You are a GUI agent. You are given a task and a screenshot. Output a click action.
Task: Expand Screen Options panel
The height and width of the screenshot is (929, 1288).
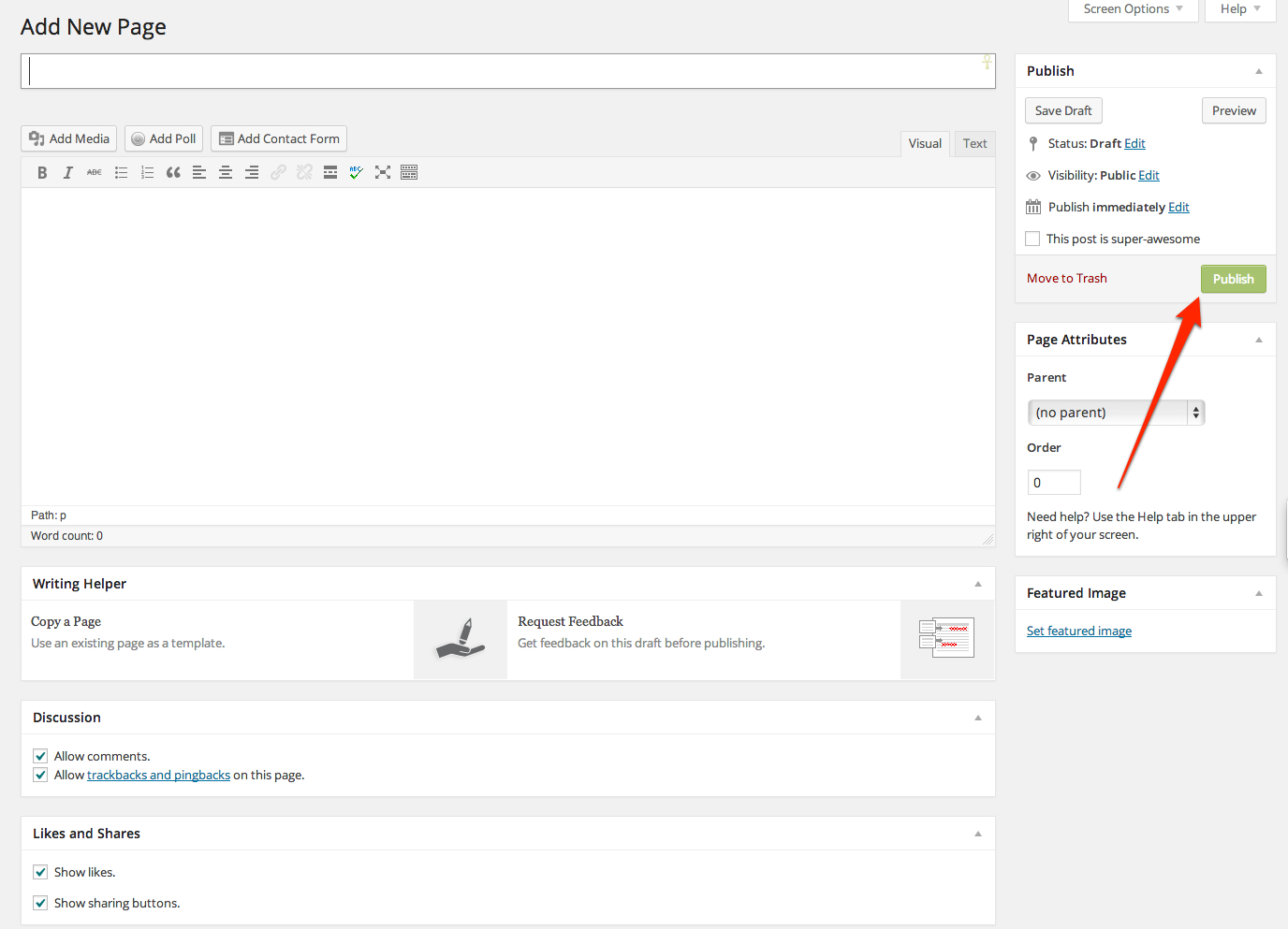[1133, 9]
